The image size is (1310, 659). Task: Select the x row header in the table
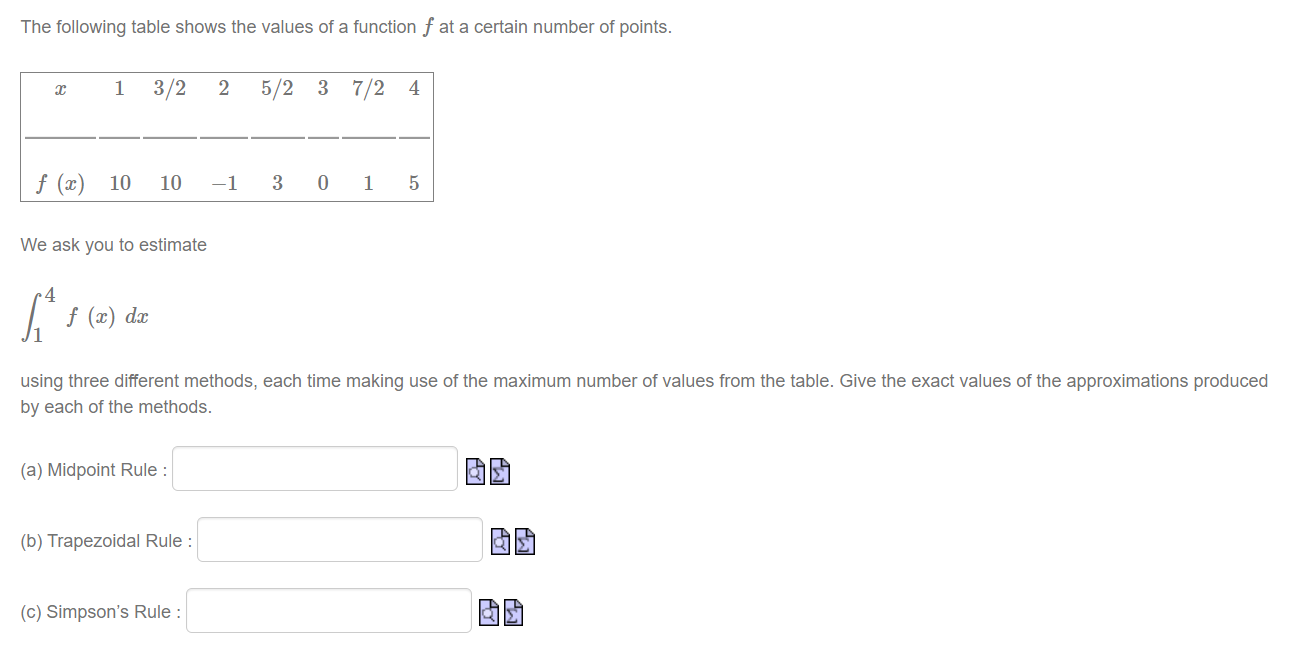[59, 88]
